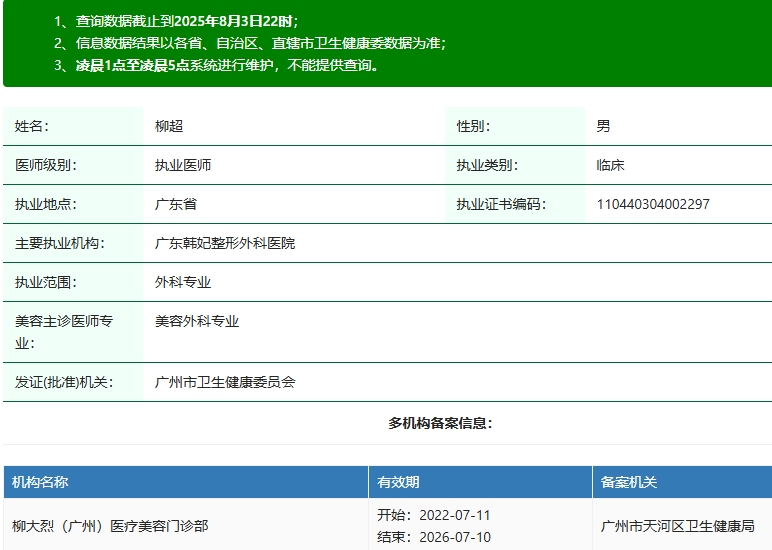Click 广州市天河区卫生健康局 in the filing table
Image resolution: width=772 pixels, height=550 pixels.
tap(677, 526)
